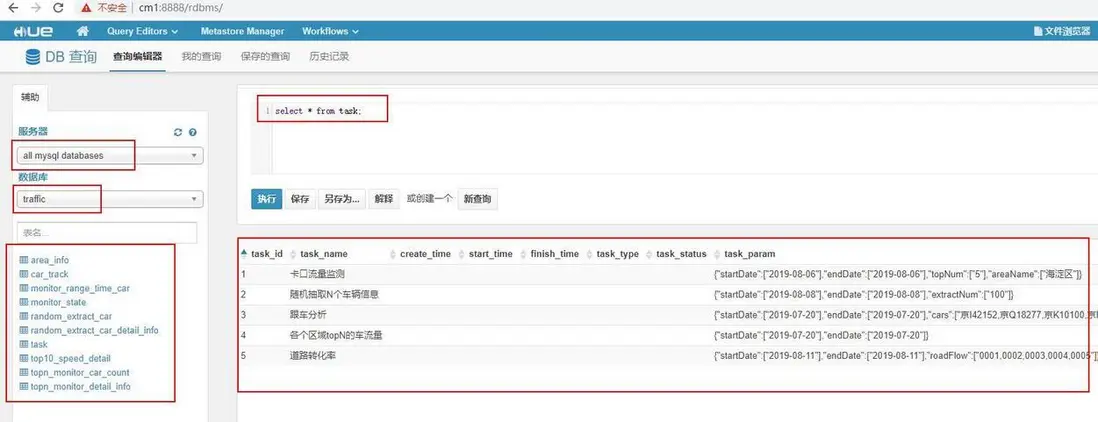Click table icon beside top10_speed_detail
The width and height of the screenshot is (1098, 422).
[x=24, y=358]
